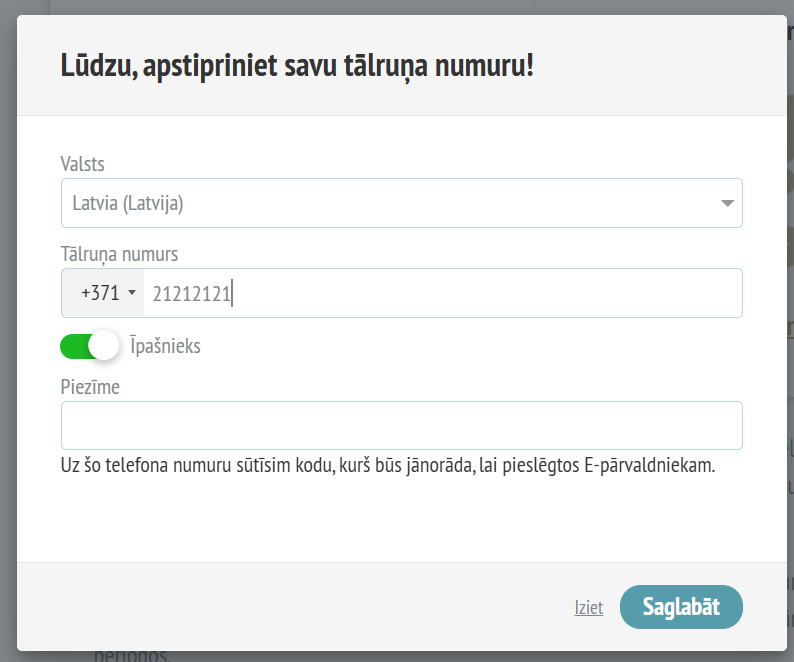Click the Iziet link

tap(588, 607)
